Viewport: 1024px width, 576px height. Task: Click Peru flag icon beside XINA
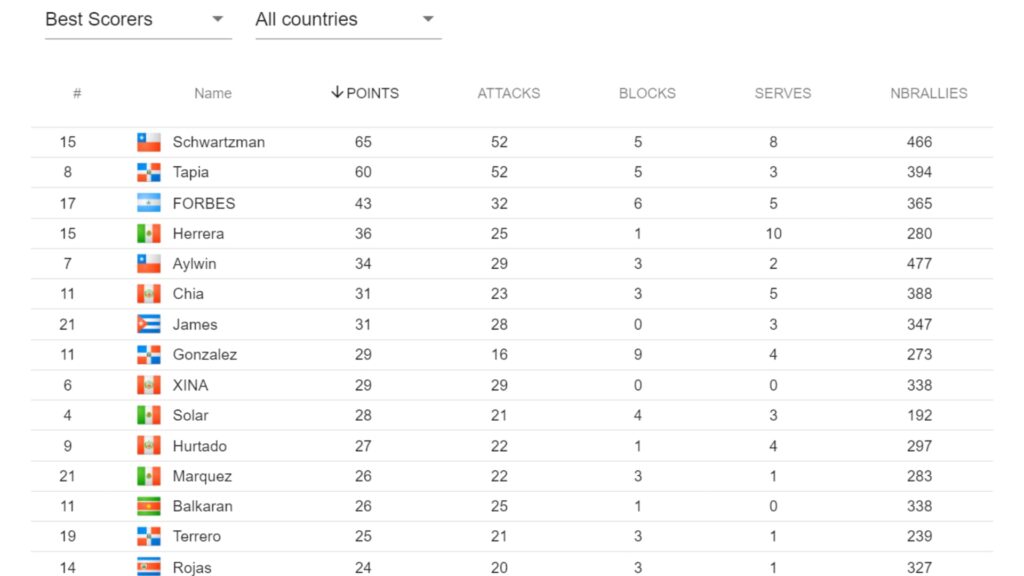click(149, 385)
